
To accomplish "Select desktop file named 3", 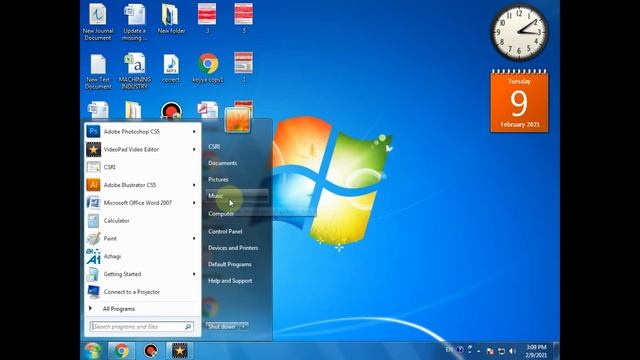I will tap(207, 19).
